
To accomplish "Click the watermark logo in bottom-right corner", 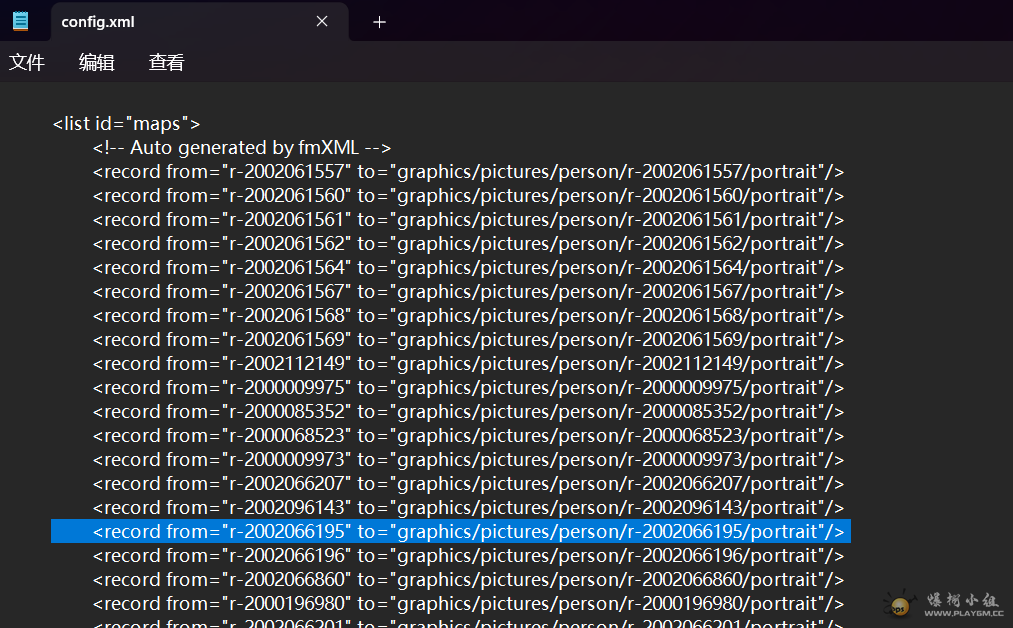I will tap(943, 603).
